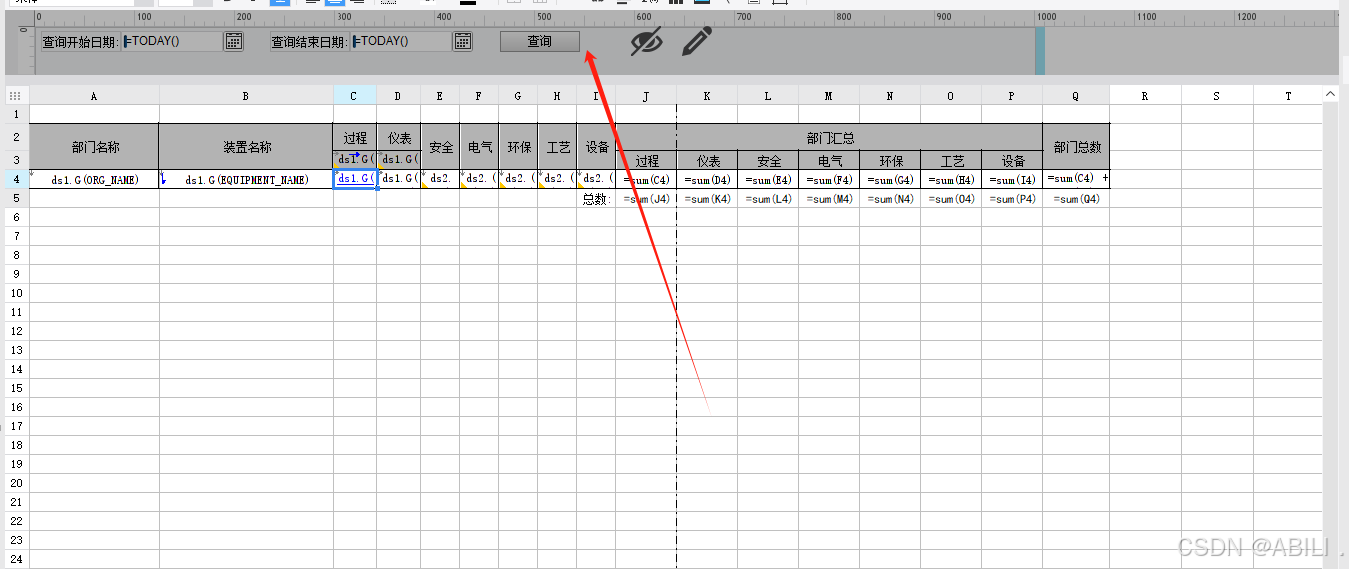Select row 12 header

click(15, 331)
